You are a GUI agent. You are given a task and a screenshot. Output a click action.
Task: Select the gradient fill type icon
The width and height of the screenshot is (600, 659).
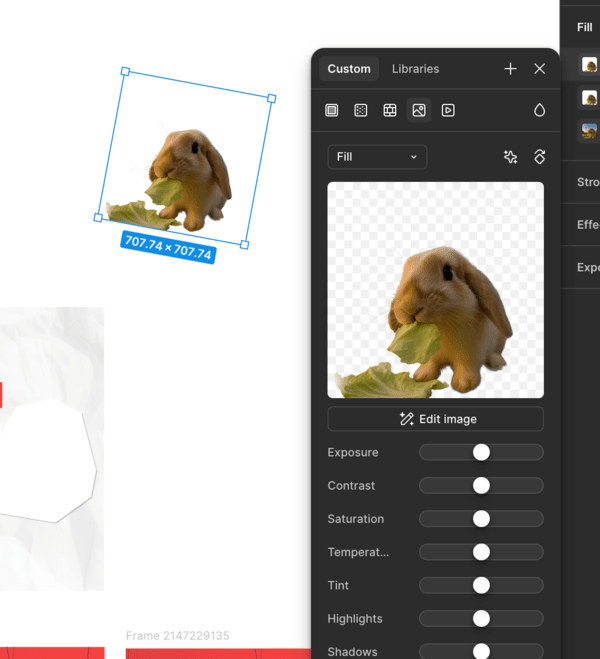(x=361, y=110)
